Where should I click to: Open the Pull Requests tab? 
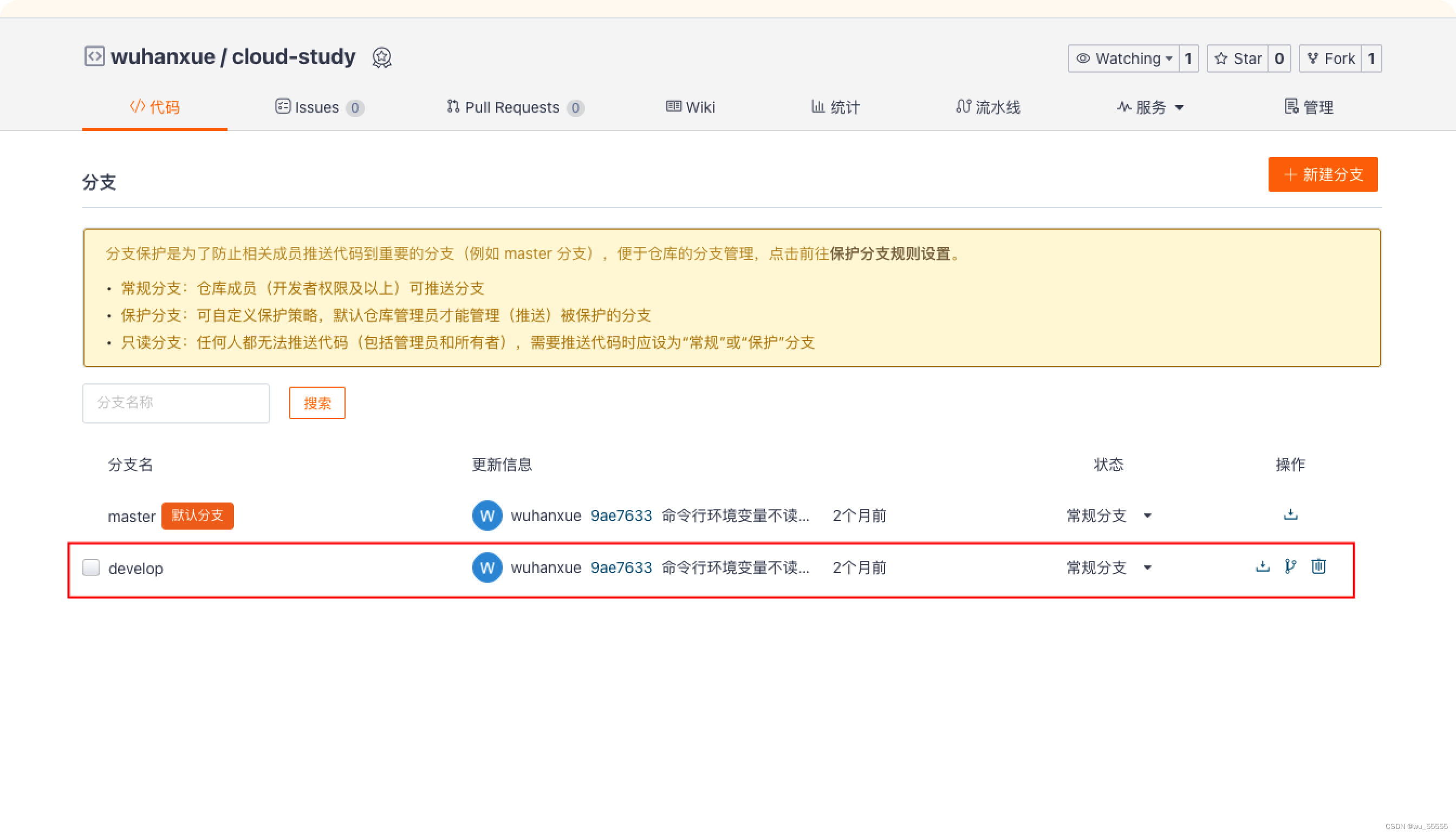[514, 107]
